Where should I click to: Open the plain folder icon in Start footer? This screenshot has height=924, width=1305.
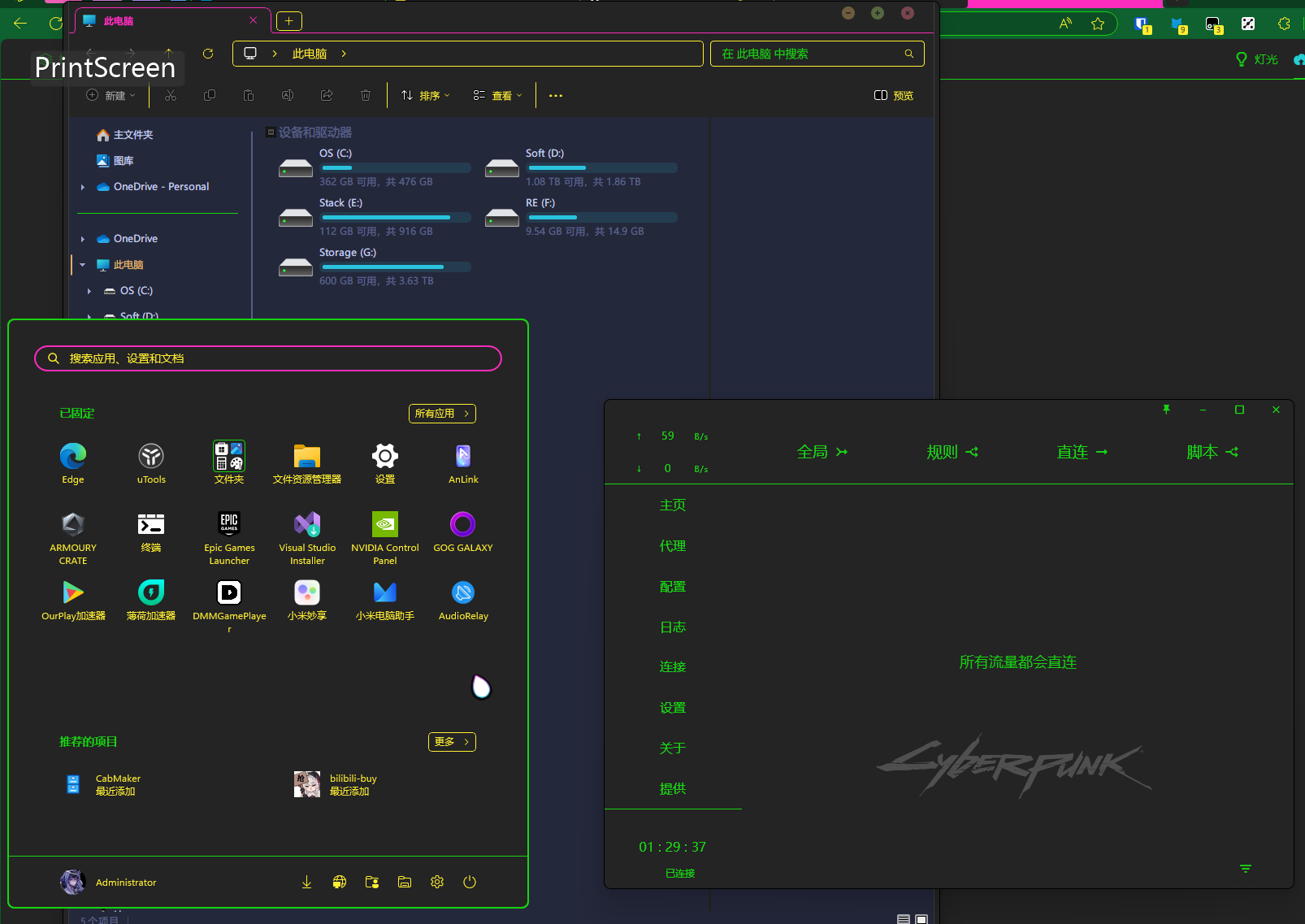coord(405,883)
